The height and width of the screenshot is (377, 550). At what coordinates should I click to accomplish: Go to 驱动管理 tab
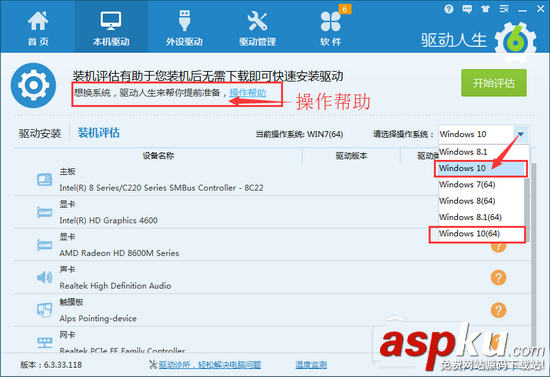click(257, 28)
